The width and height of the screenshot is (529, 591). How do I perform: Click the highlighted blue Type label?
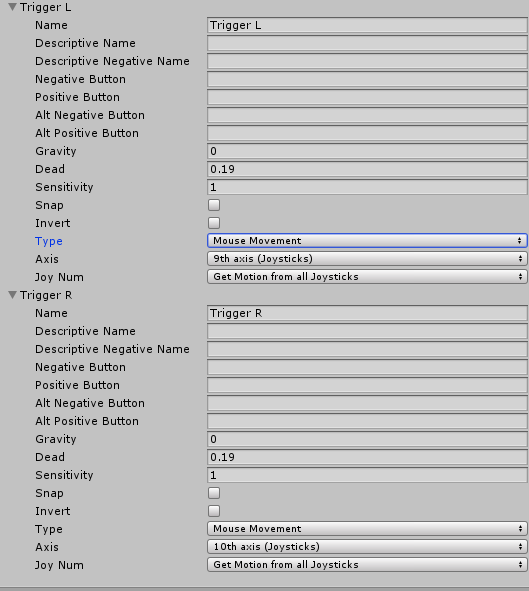[x=49, y=241]
